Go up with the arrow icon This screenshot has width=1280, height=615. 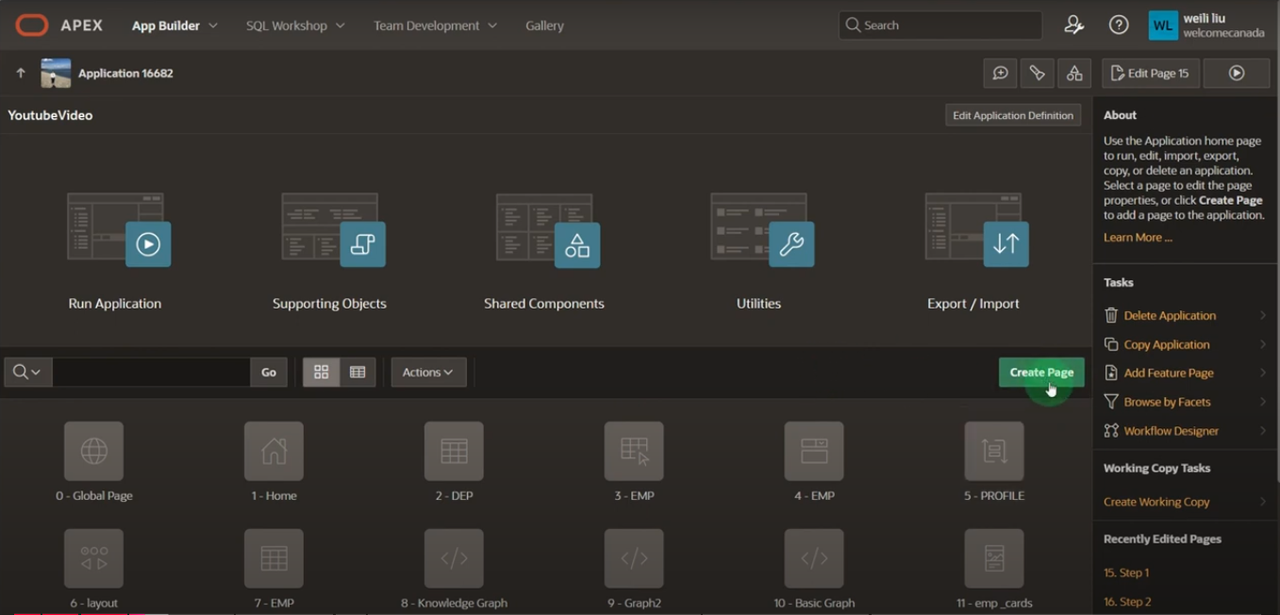pyautogui.click(x=20, y=73)
